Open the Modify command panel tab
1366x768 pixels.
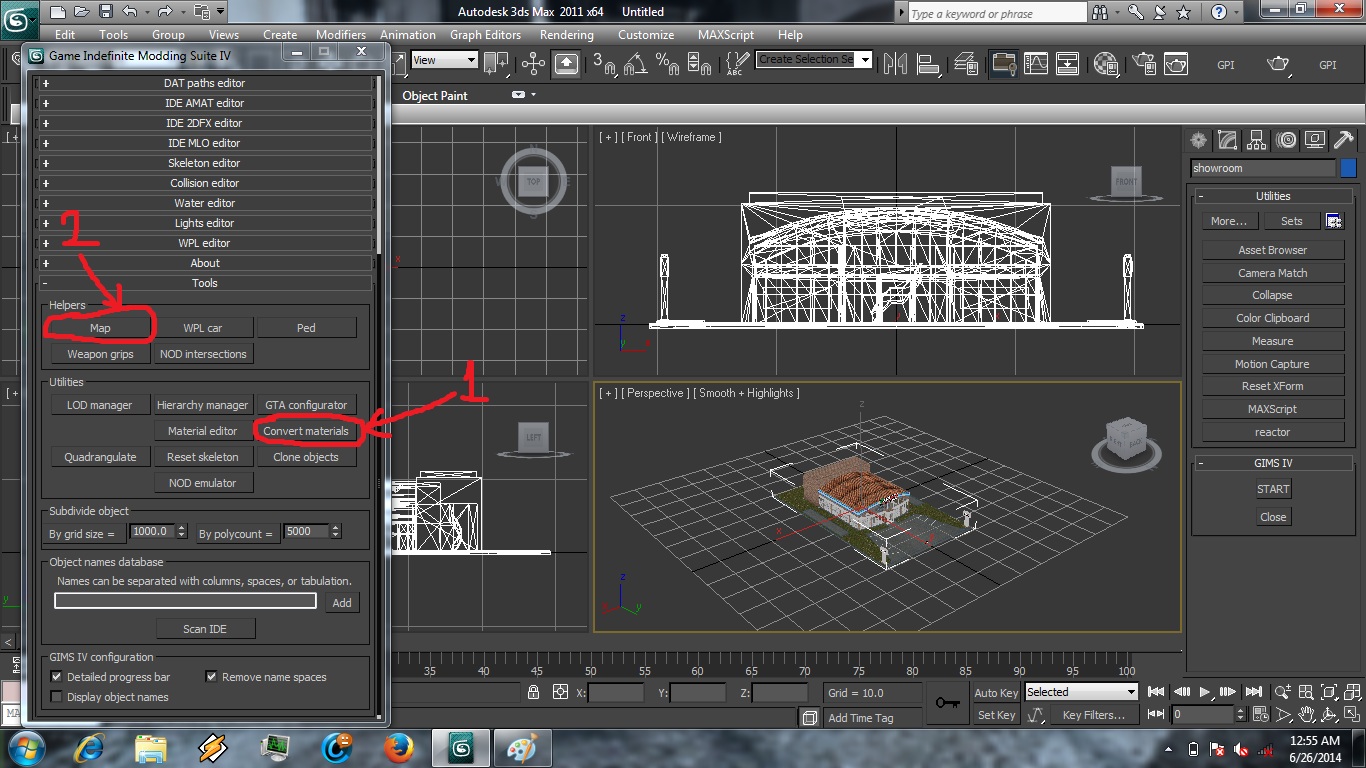(x=1228, y=140)
